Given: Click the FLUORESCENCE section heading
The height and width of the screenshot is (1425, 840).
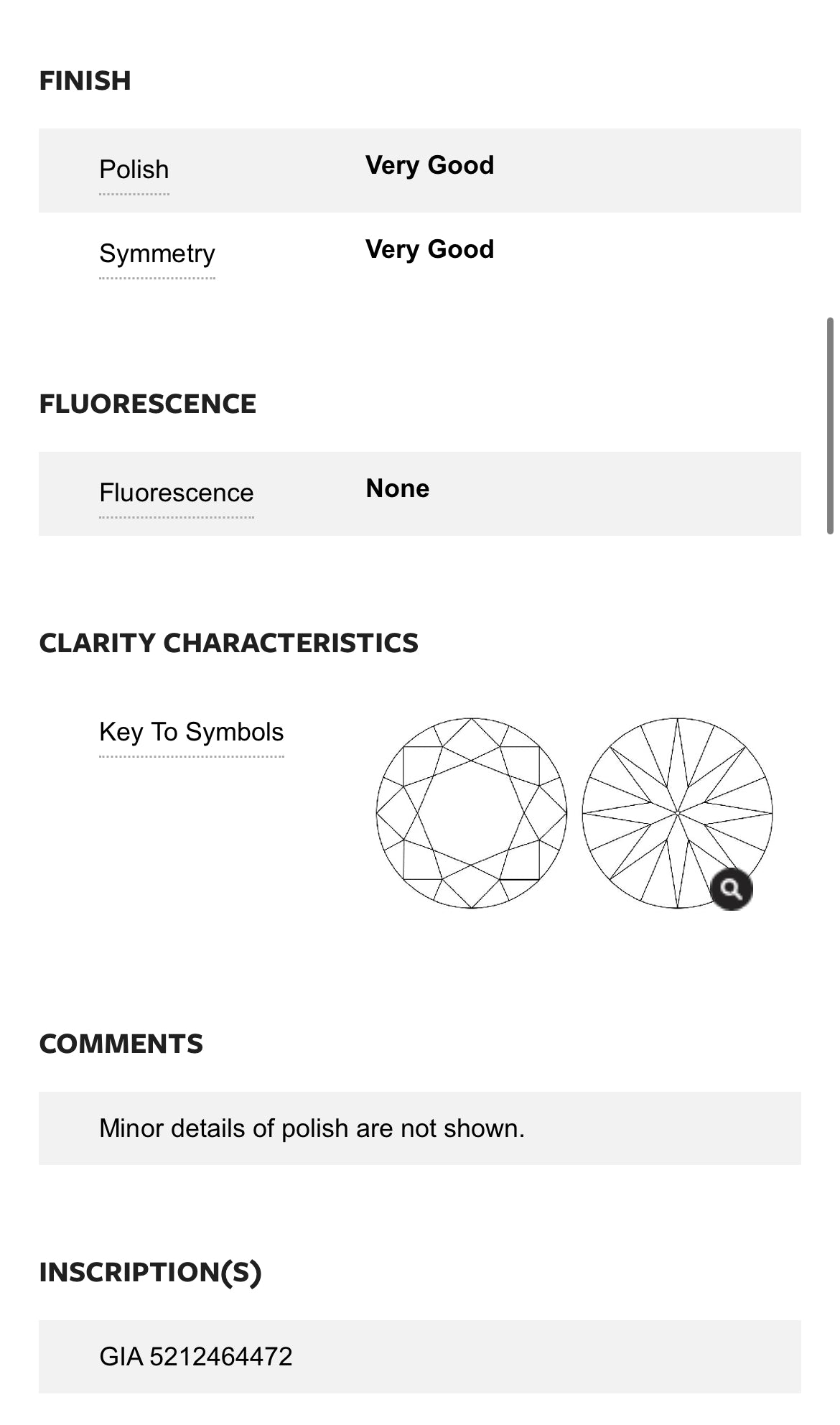Looking at the screenshot, I should 147,404.
